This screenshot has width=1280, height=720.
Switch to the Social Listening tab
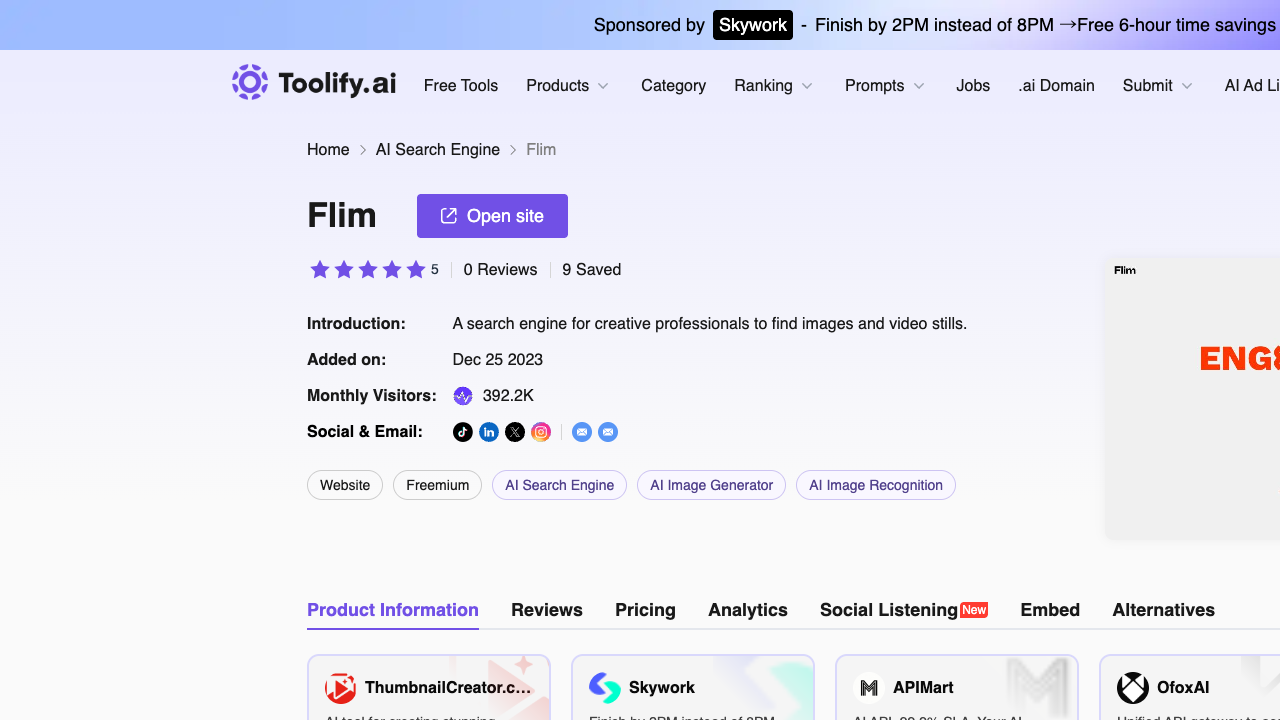click(904, 610)
